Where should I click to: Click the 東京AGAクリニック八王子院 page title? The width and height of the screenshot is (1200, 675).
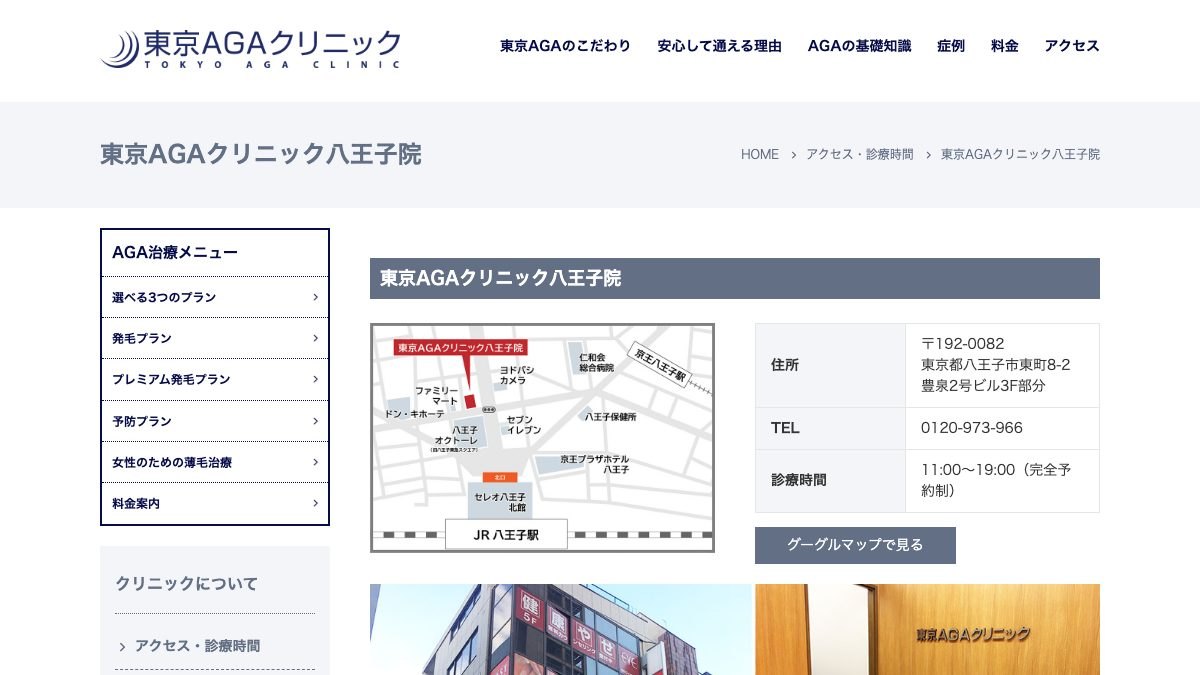[261, 154]
